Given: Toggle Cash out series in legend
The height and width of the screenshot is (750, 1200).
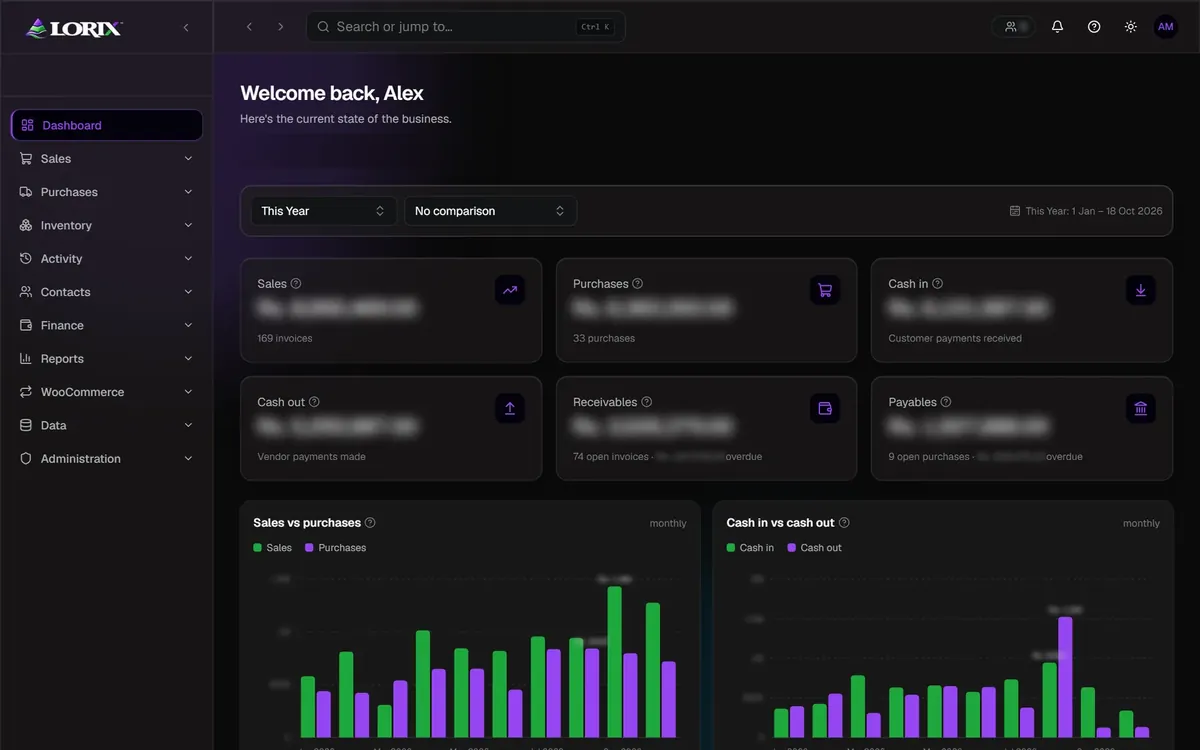Looking at the screenshot, I should tap(815, 548).
